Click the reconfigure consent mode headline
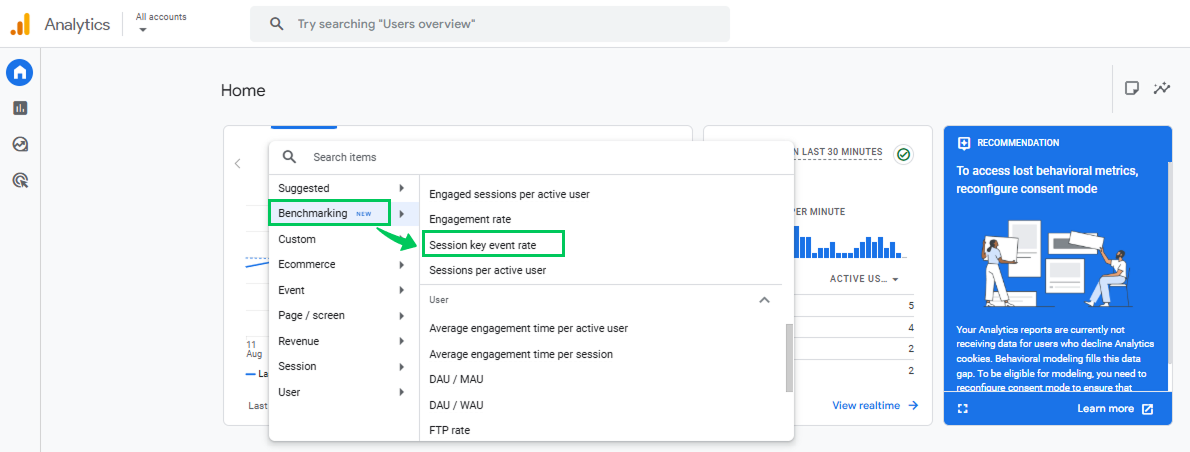Image resolution: width=1190 pixels, height=452 pixels. click(x=1047, y=180)
